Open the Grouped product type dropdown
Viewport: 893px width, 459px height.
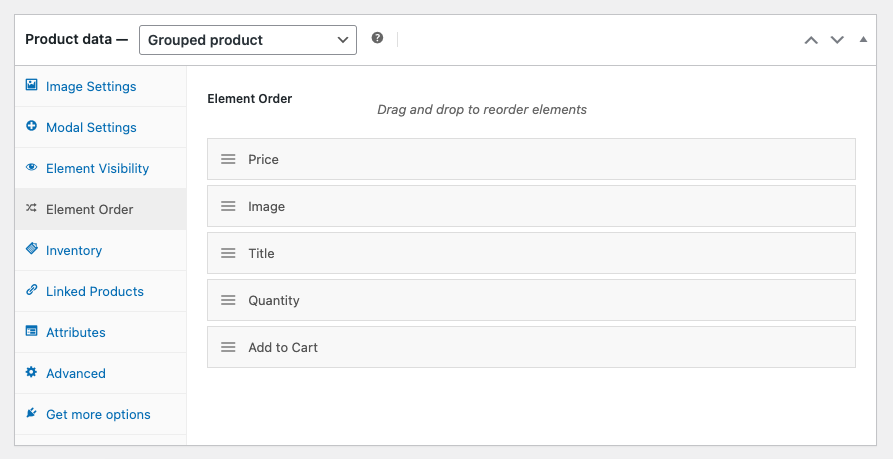coord(247,40)
